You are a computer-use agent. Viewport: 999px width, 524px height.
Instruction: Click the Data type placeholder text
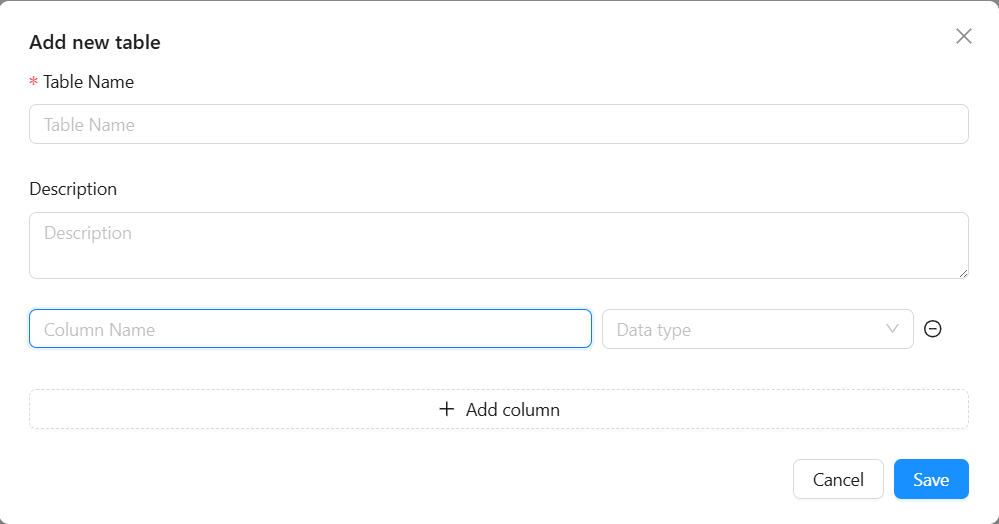pyautogui.click(x=654, y=330)
